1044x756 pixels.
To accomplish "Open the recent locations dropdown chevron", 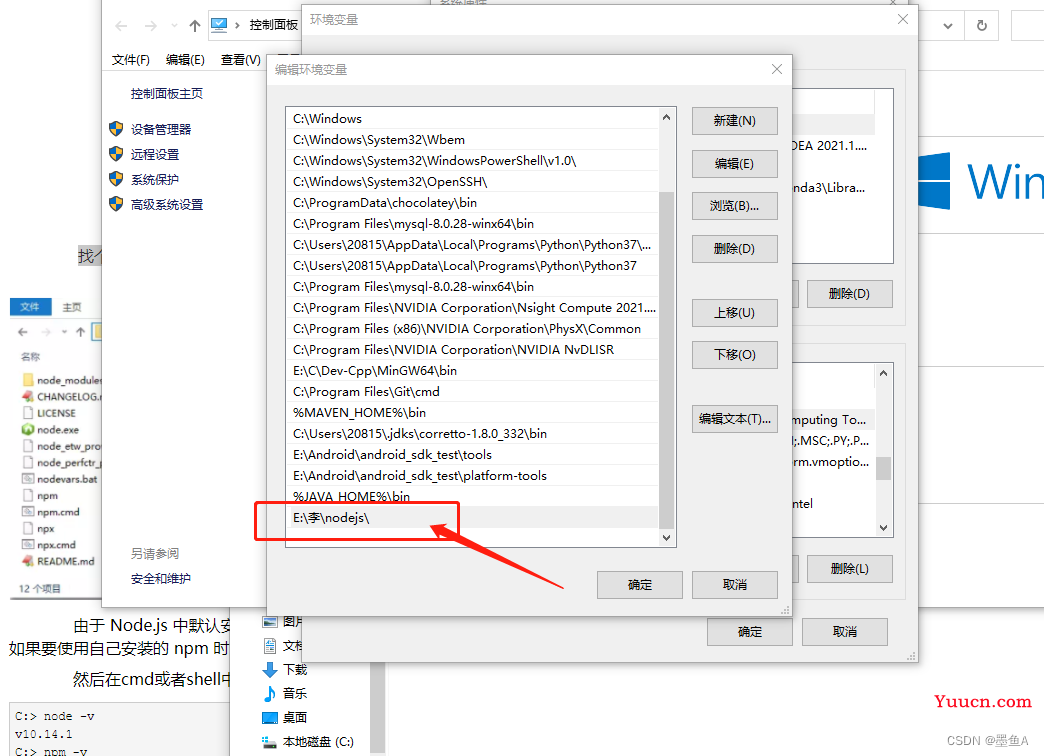I will (174, 26).
